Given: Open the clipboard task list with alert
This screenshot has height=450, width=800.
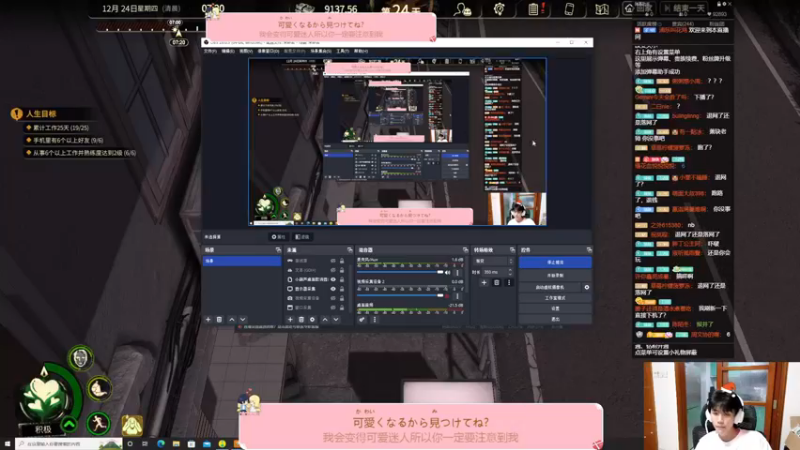Looking at the screenshot, I should point(535,9).
